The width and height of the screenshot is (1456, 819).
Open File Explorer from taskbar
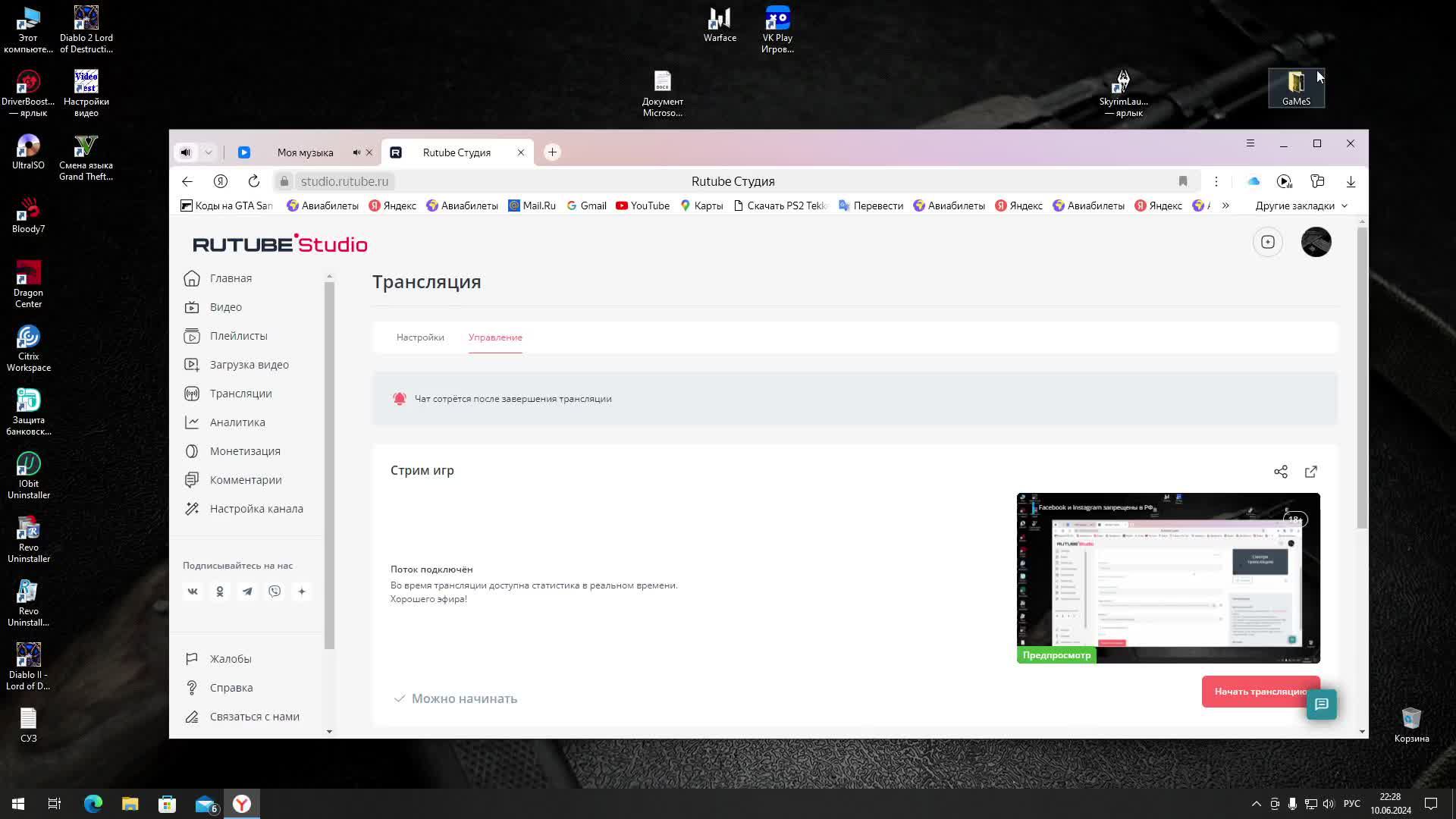(130, 804)
